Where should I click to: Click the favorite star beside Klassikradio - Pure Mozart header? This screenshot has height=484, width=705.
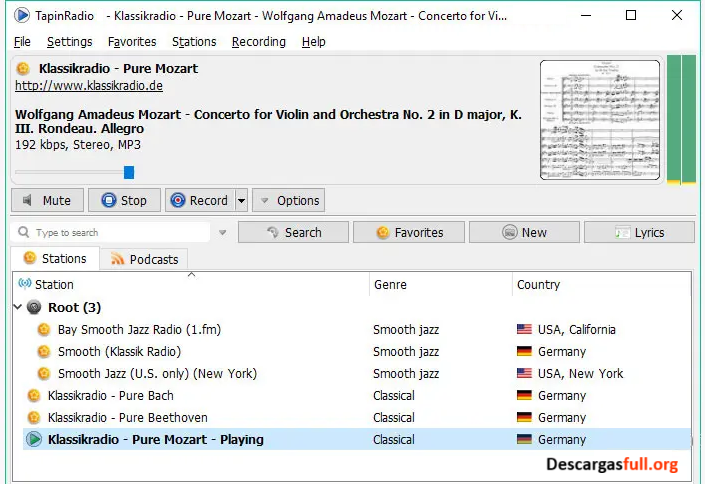click(23, 69)
